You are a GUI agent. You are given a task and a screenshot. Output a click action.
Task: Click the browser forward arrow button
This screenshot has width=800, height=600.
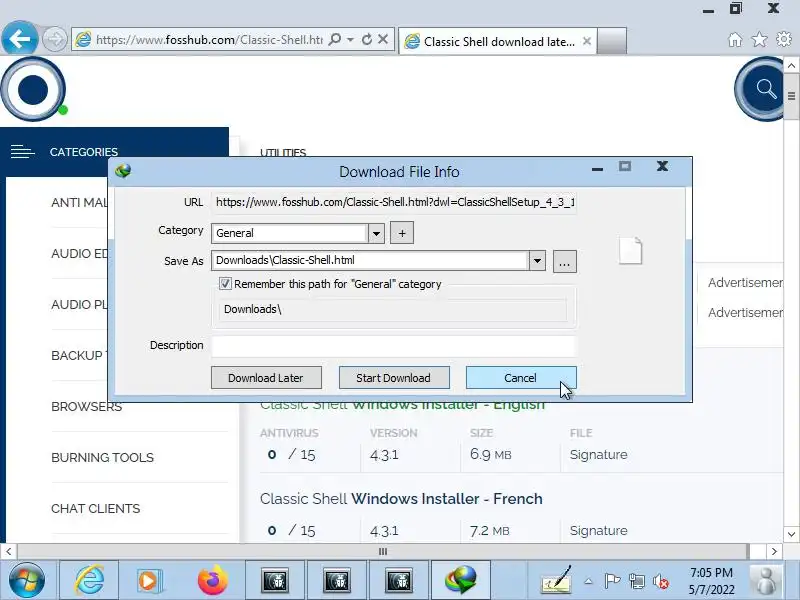pyautogui.click(x=54, y=39)
